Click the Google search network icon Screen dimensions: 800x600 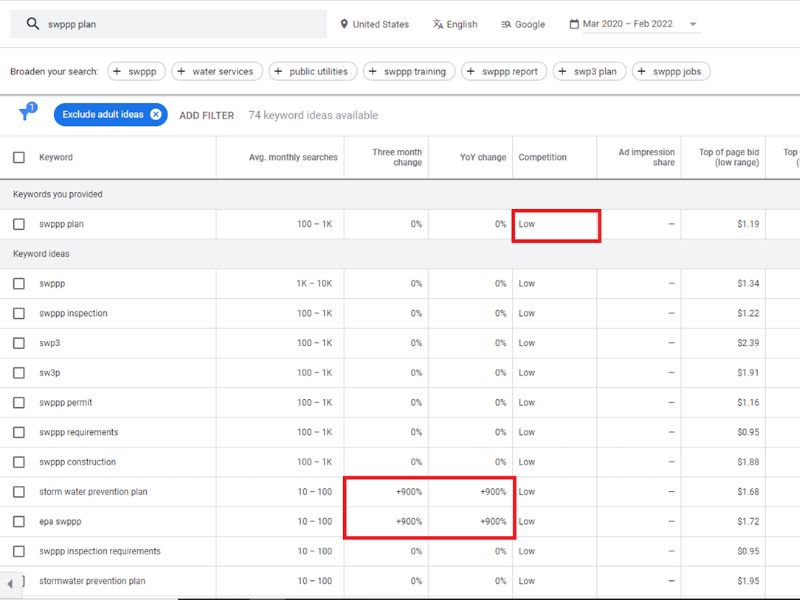(506, 24)
